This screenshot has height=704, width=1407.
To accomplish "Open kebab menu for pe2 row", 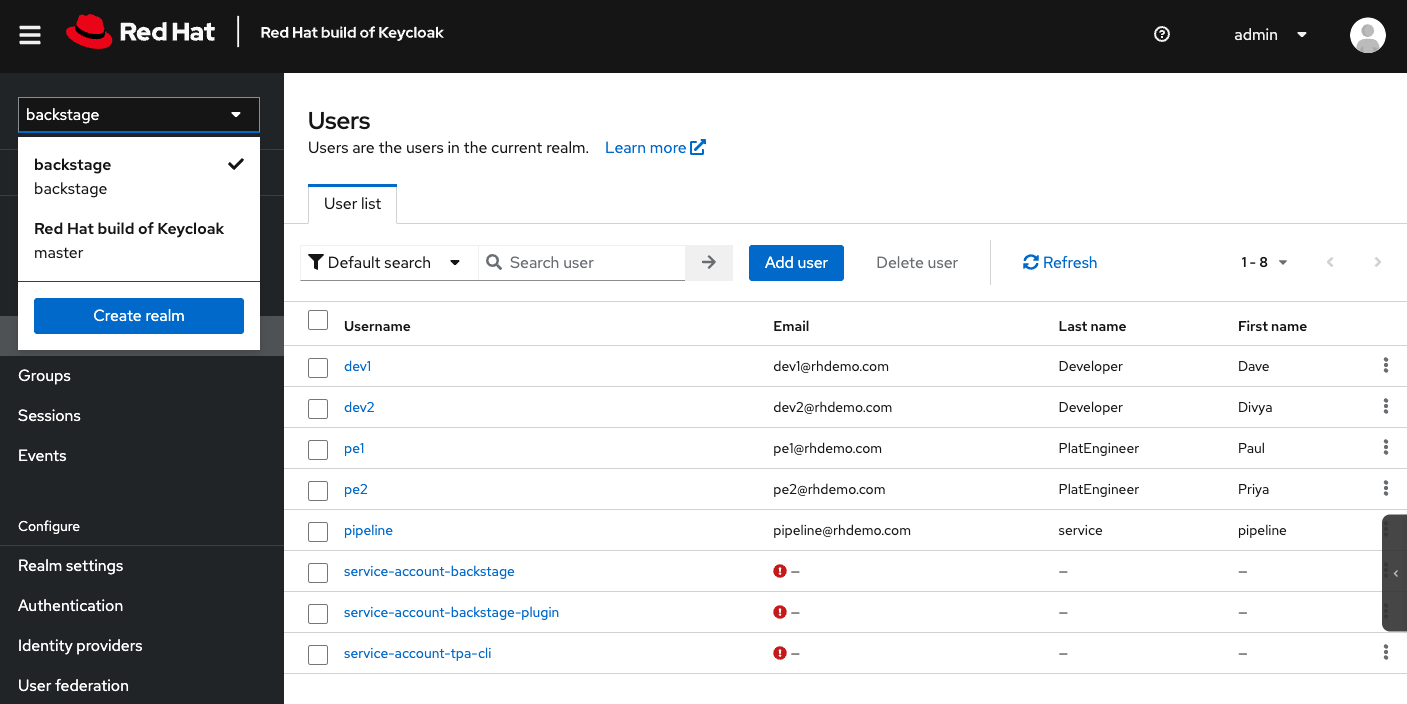I will (x=1385, y=488).
